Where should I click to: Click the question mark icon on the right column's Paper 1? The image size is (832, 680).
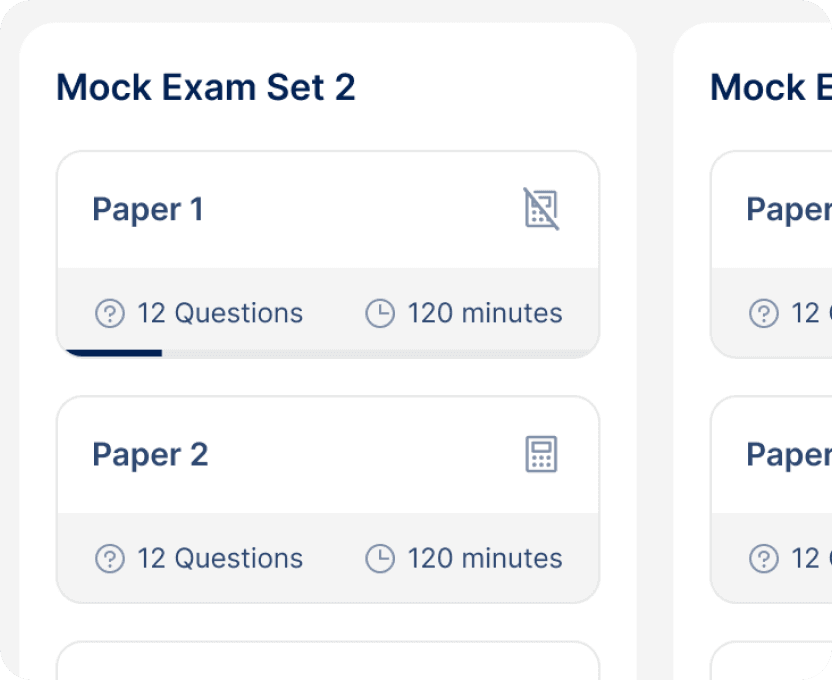coord(763,313)
